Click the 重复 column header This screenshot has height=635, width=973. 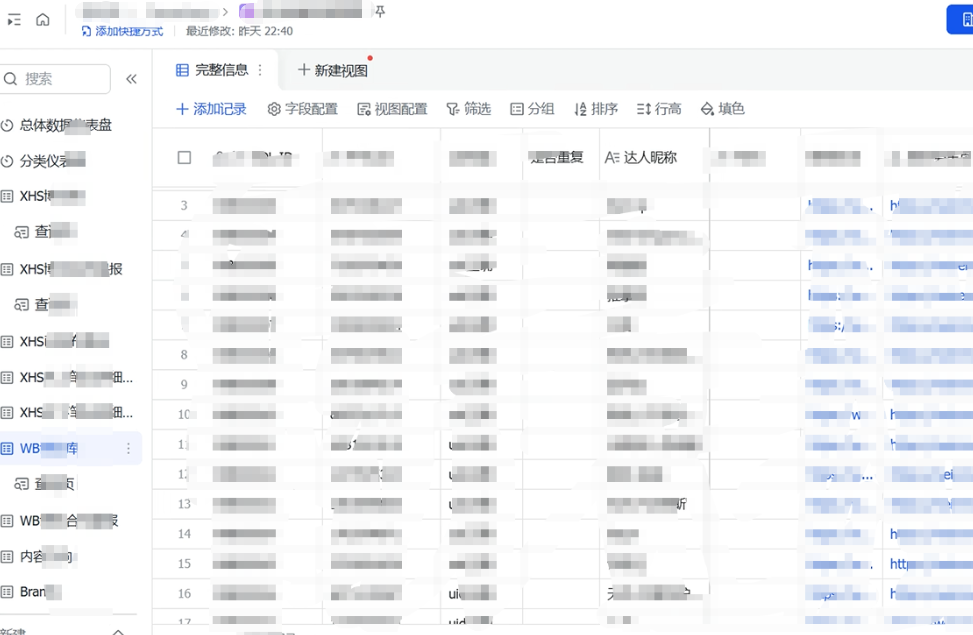coord(561,158)
